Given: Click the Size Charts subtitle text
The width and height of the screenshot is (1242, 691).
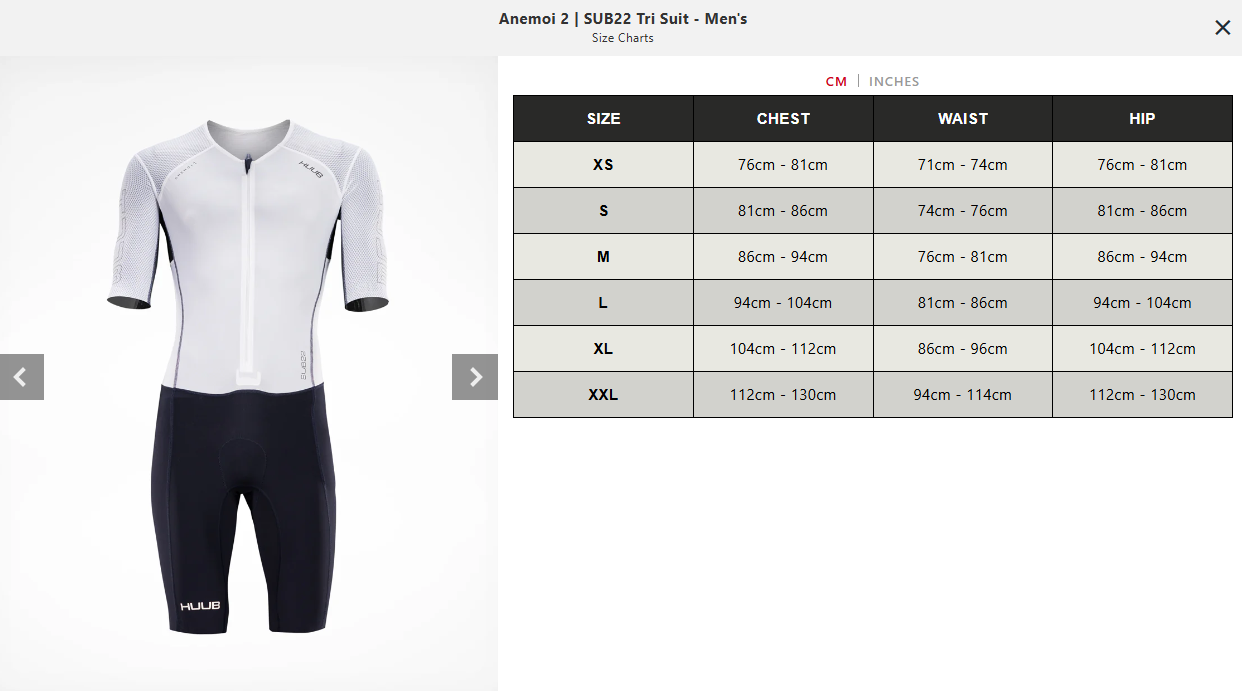Looking at the screenshot, I should point(623,38).
